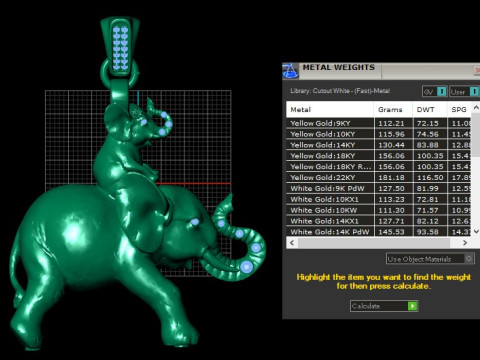Click the 127.50 grams value
Image resolution: width=480 pixels, height=360 pixels.
(x=391, y=188)
